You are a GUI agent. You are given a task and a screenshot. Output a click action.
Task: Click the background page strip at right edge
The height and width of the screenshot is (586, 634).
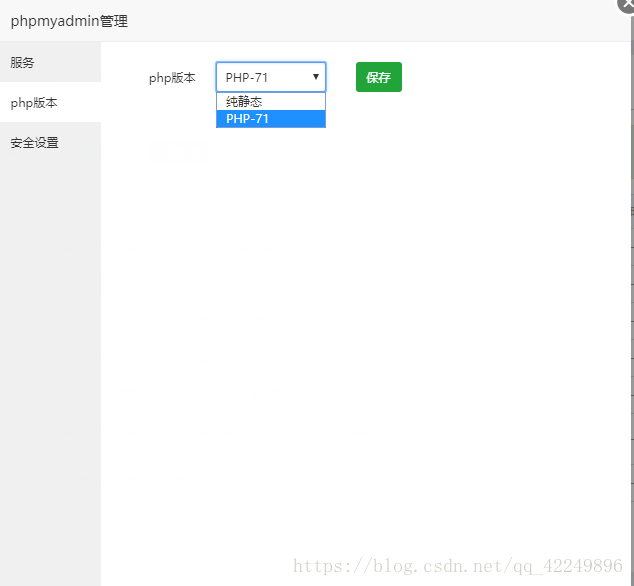631,300
